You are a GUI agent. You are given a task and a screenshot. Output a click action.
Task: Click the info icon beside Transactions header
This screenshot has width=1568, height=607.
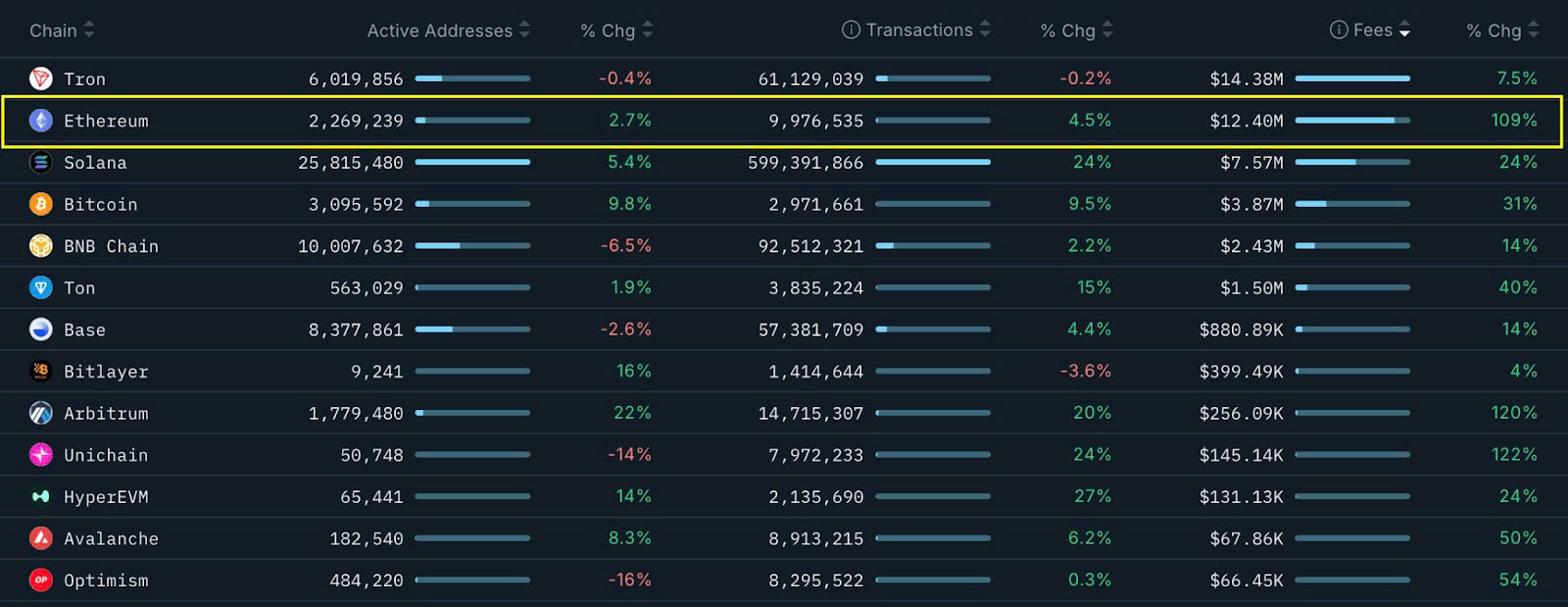click(x=851, y=30)
